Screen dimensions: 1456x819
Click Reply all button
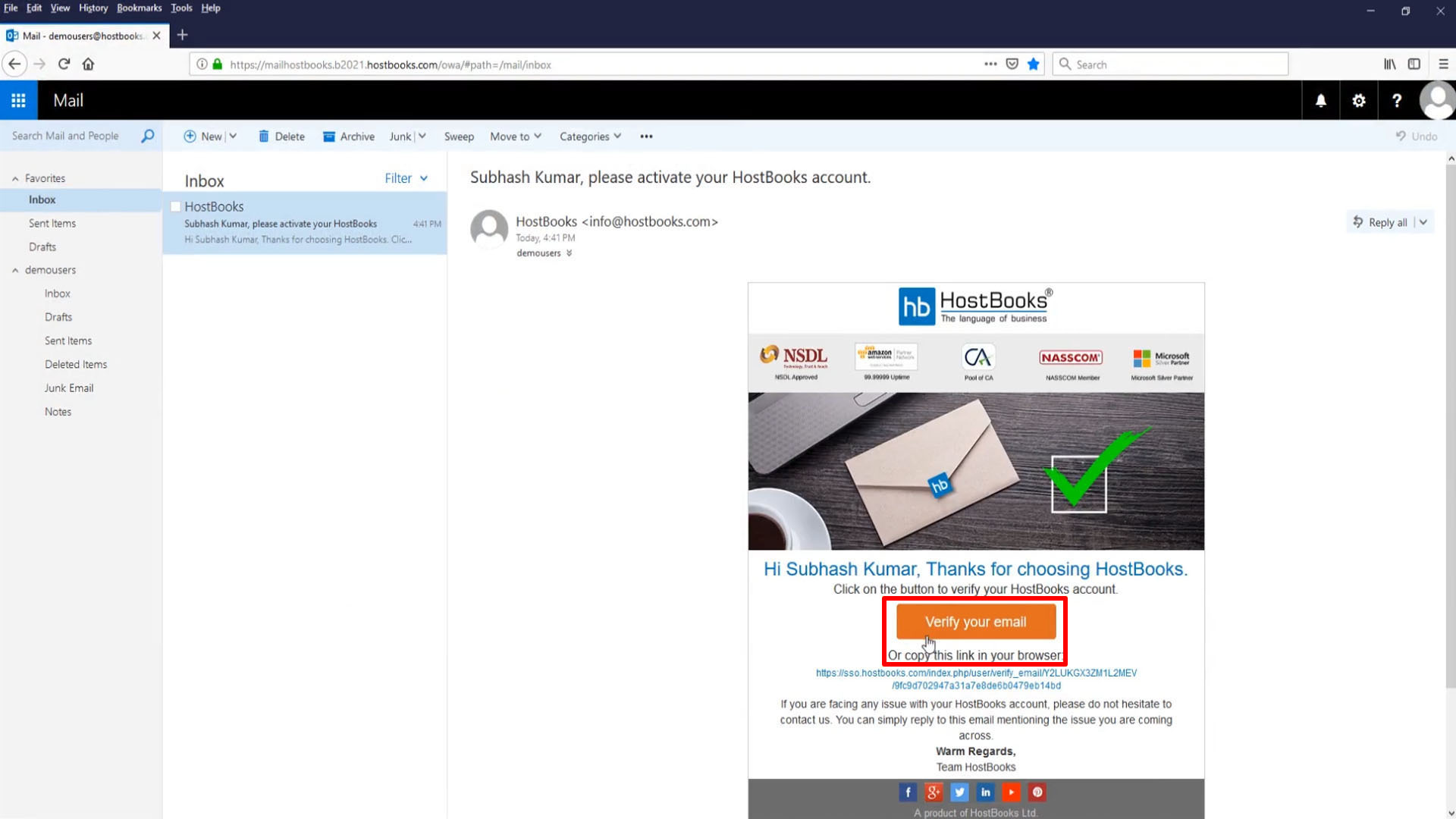point(1380,222)
